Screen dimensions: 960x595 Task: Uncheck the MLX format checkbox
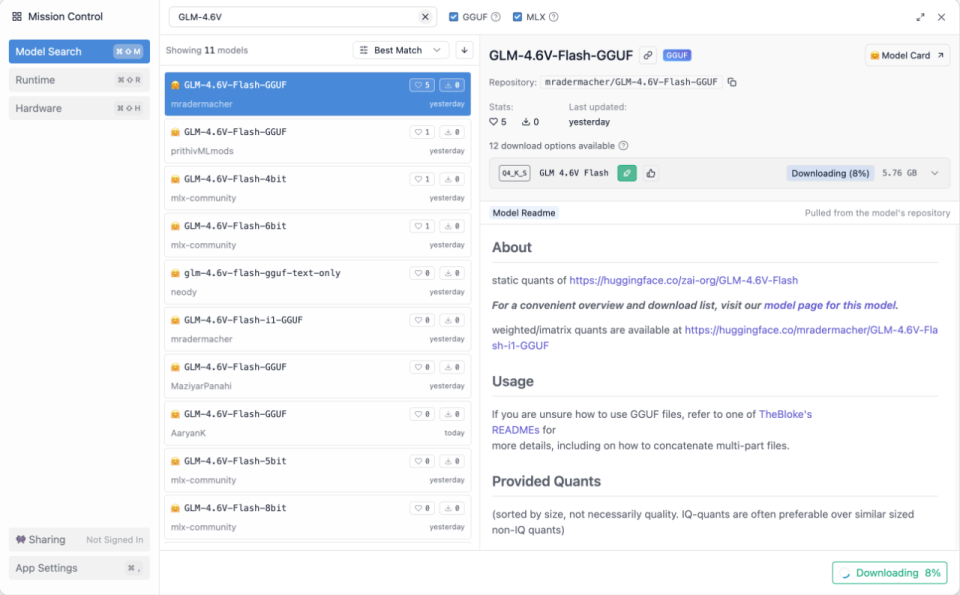[517, 17]
